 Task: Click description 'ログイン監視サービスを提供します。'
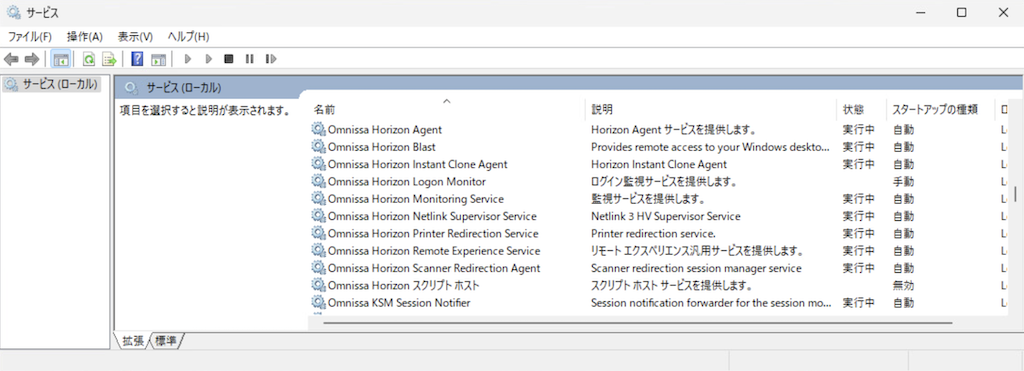tap(664, 182)
